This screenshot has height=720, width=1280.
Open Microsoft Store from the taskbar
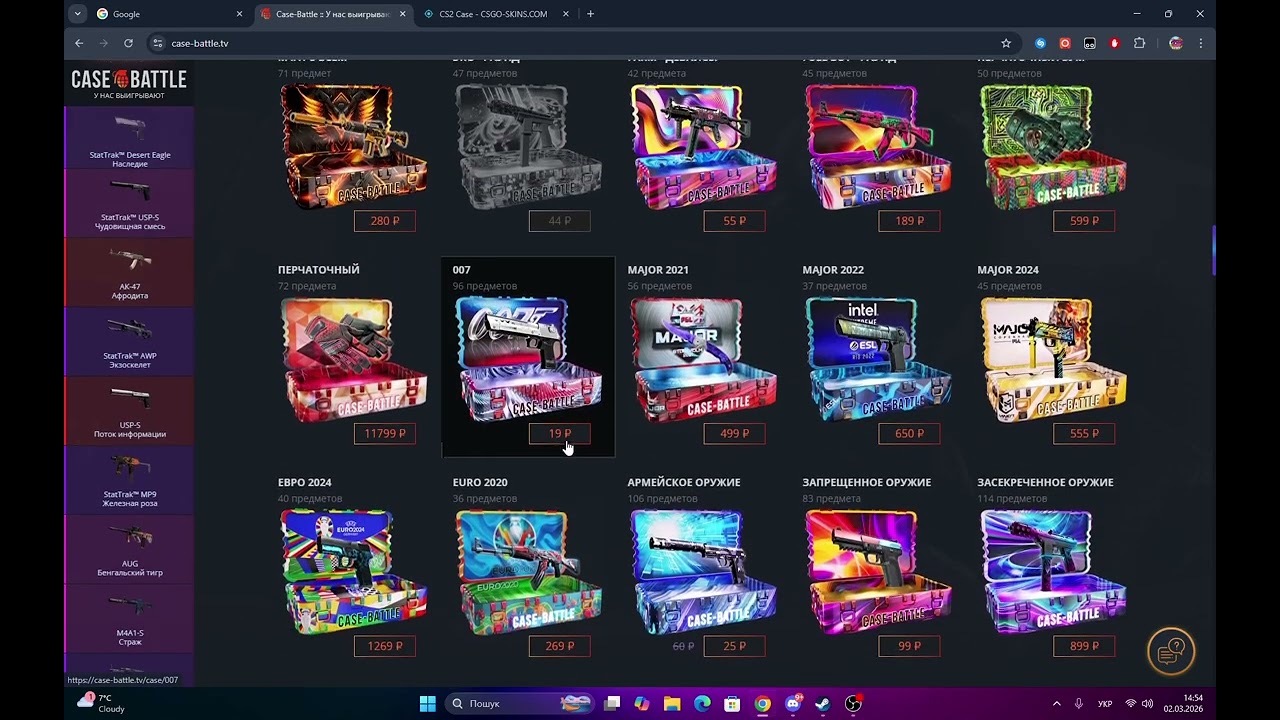tap(732, 704)
